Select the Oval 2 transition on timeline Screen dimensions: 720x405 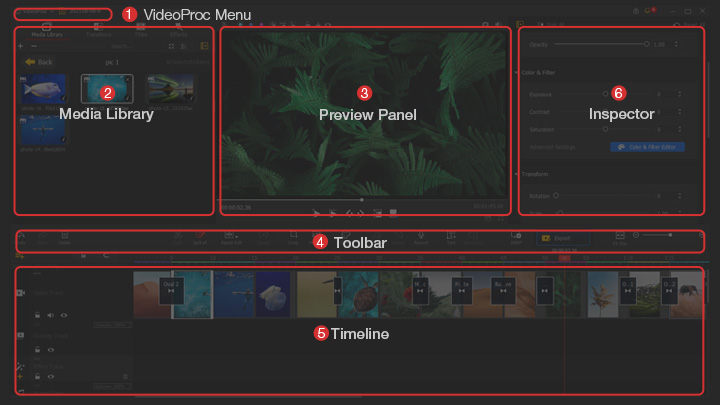(x=171, y=290)
